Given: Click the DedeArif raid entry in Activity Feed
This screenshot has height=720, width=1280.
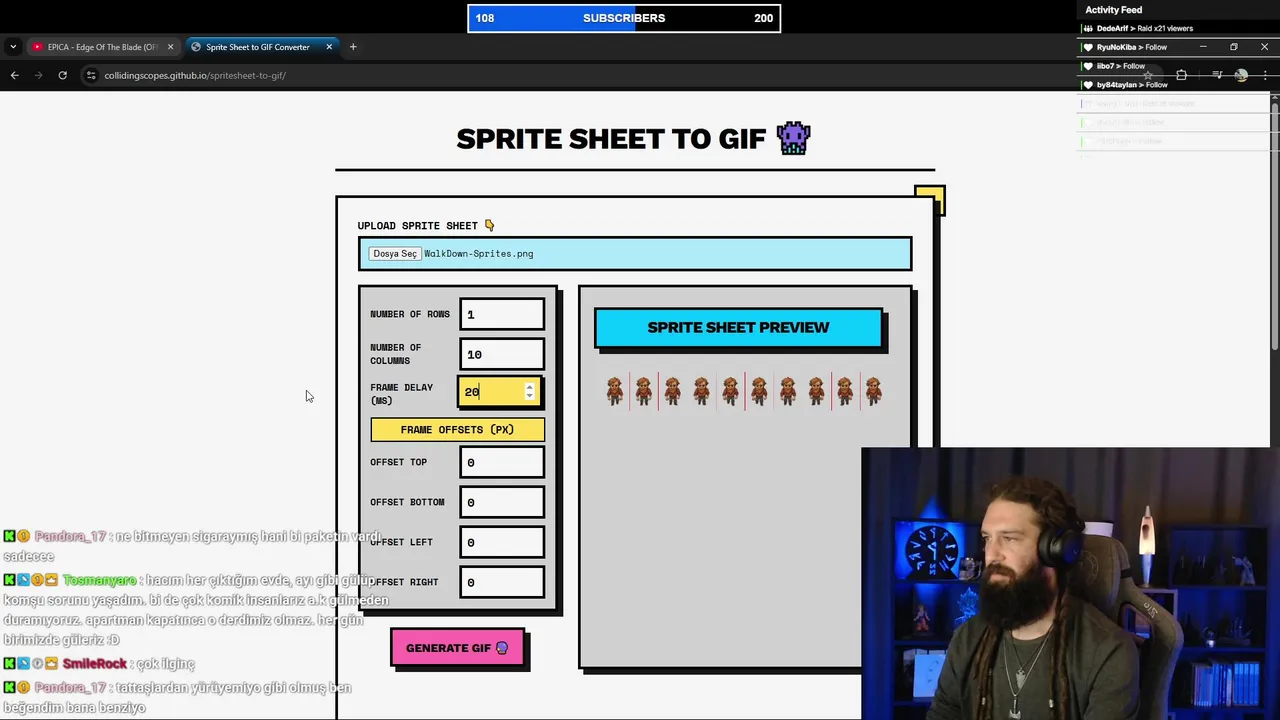Looking at the screenshot, I should pos(1145,29).
